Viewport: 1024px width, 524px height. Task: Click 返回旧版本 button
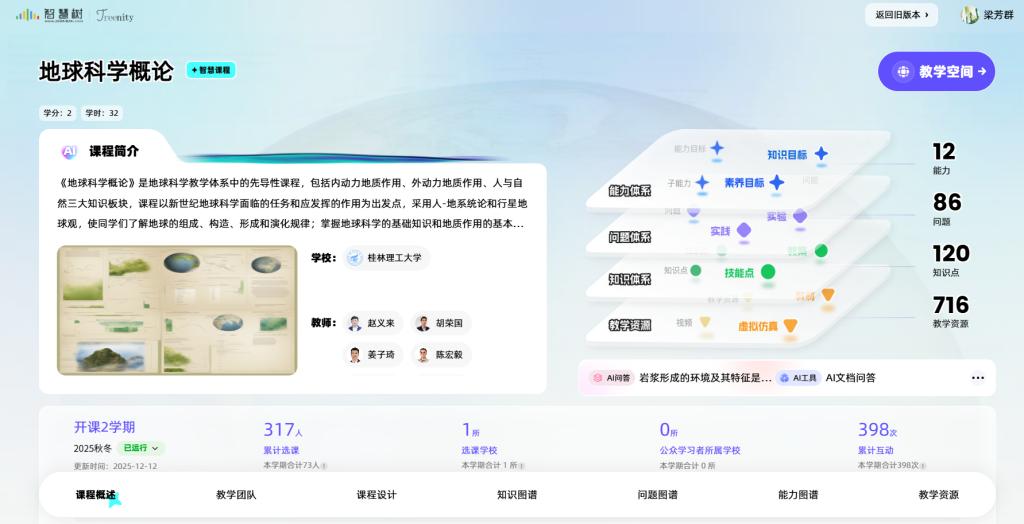point(901,15)
